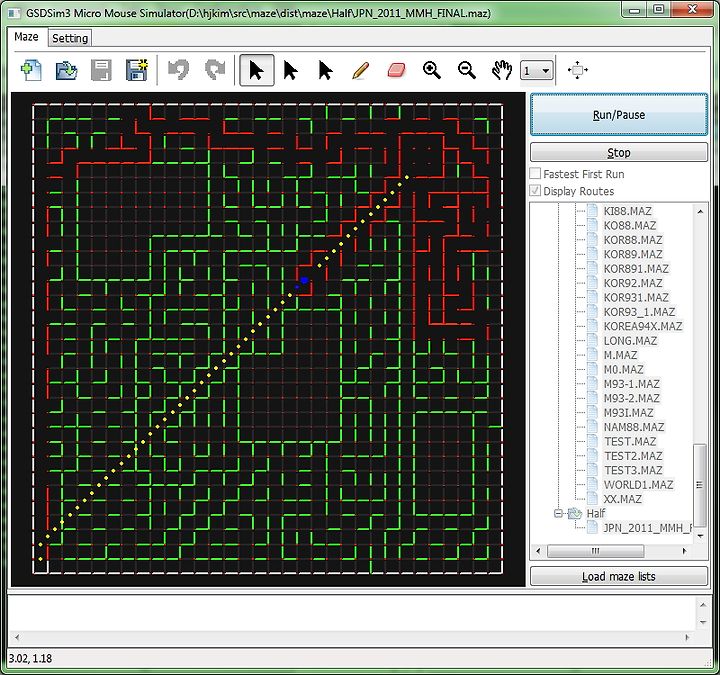Click the blue mouse marker in maze
The image size is (720, 675).
(x=304, y=280)
